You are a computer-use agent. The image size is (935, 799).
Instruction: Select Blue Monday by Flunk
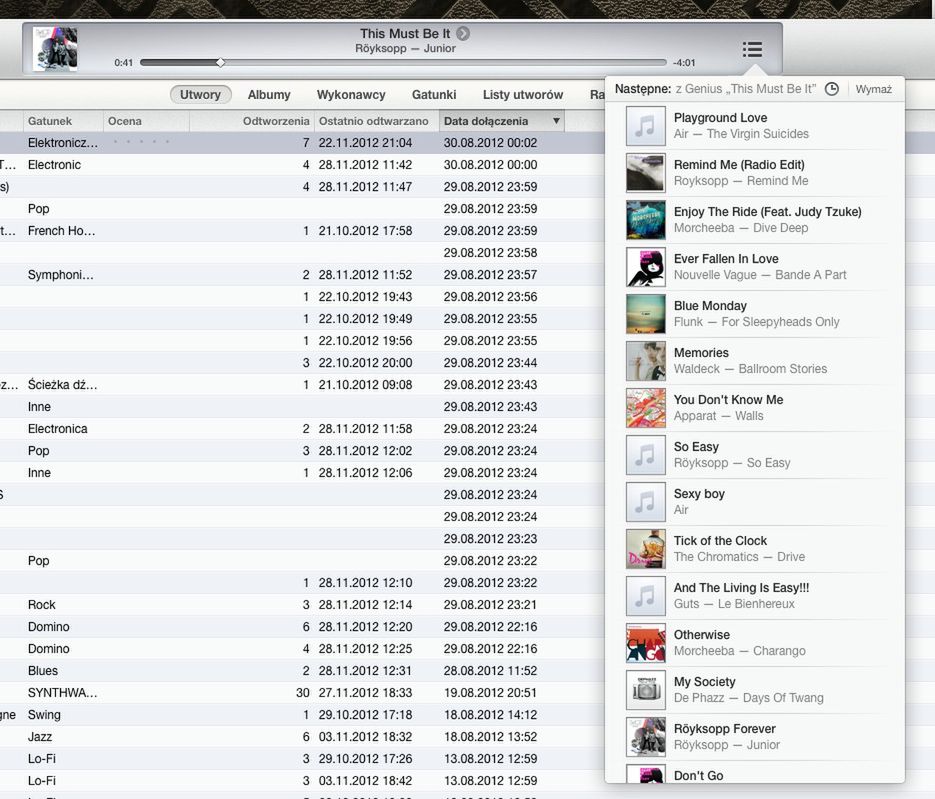click(x=756, y=314)
